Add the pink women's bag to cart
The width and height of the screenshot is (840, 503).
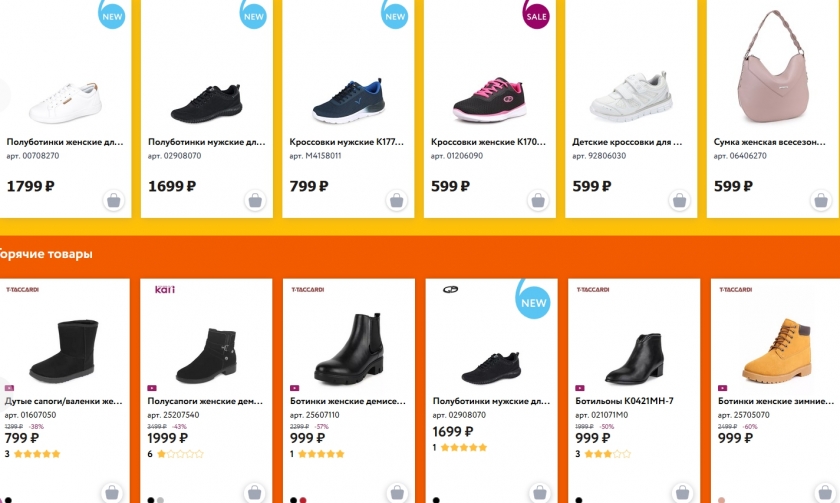(821, 201)
